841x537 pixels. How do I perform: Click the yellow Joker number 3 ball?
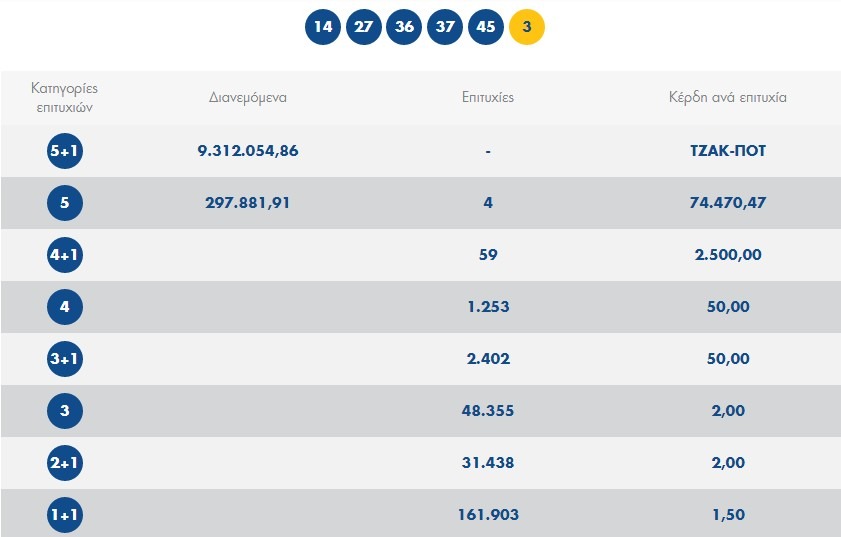[x=527, y=27]
